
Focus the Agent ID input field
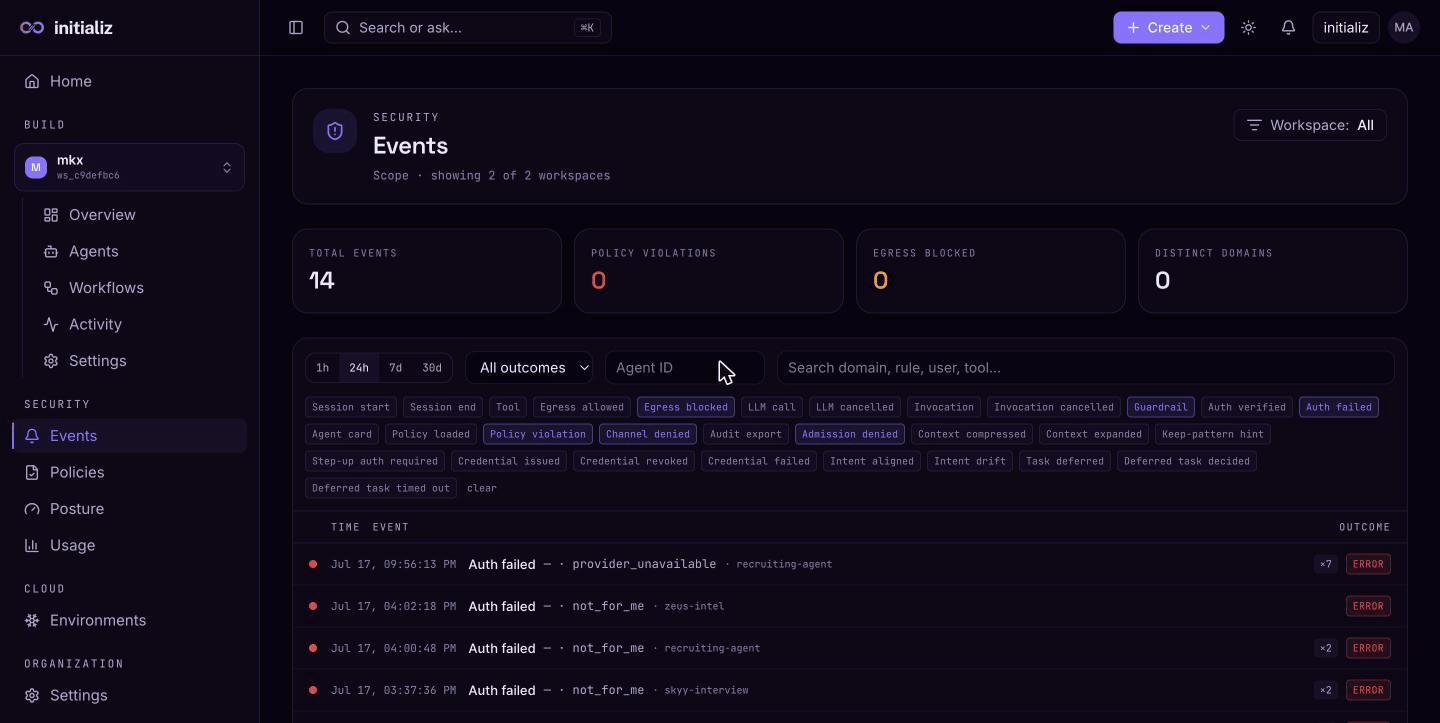point(685,368)
